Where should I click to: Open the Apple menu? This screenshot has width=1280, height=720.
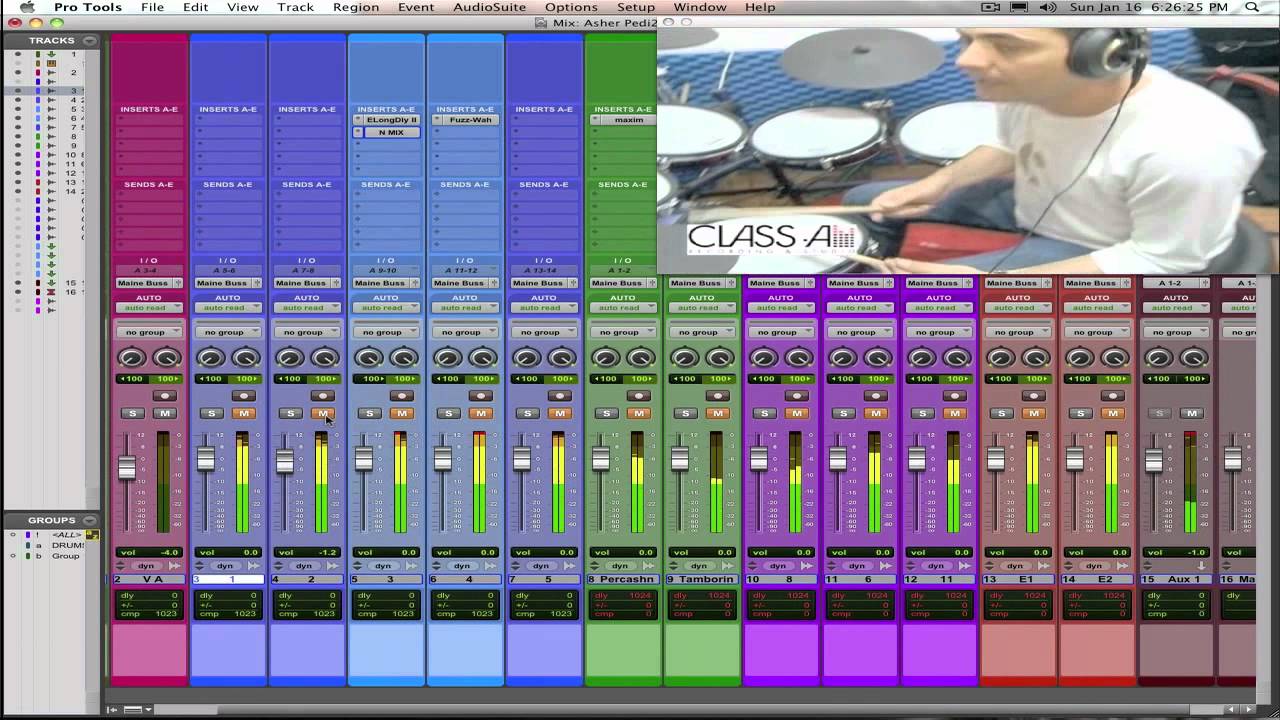click(27, 7)
